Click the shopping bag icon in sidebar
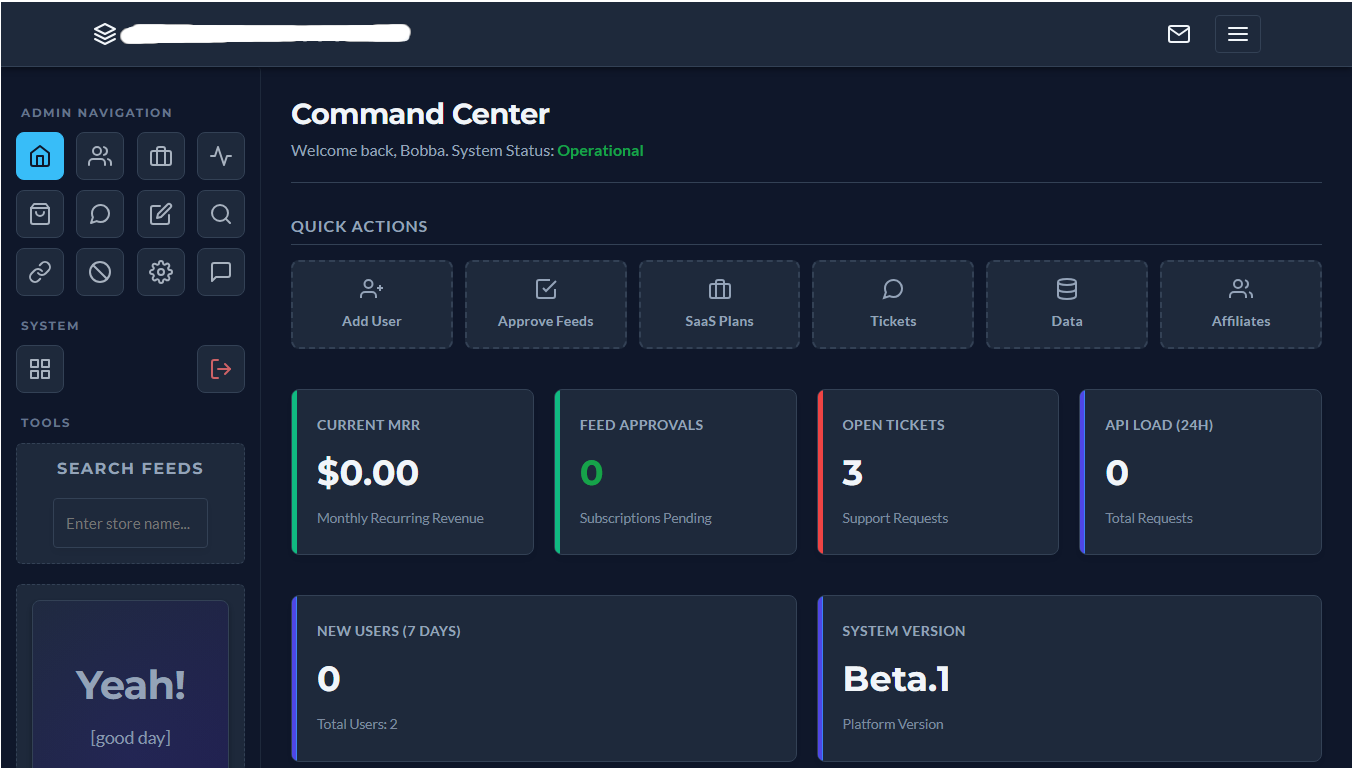Image resolution: width=1352 pixels, height=768 pixels. pos(40,214)
